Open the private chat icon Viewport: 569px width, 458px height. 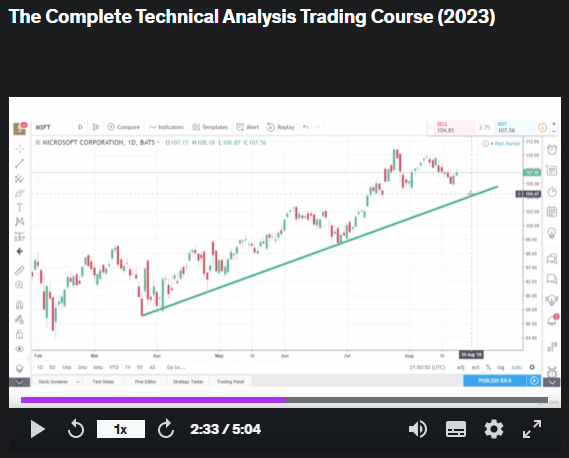click(552, 279)
